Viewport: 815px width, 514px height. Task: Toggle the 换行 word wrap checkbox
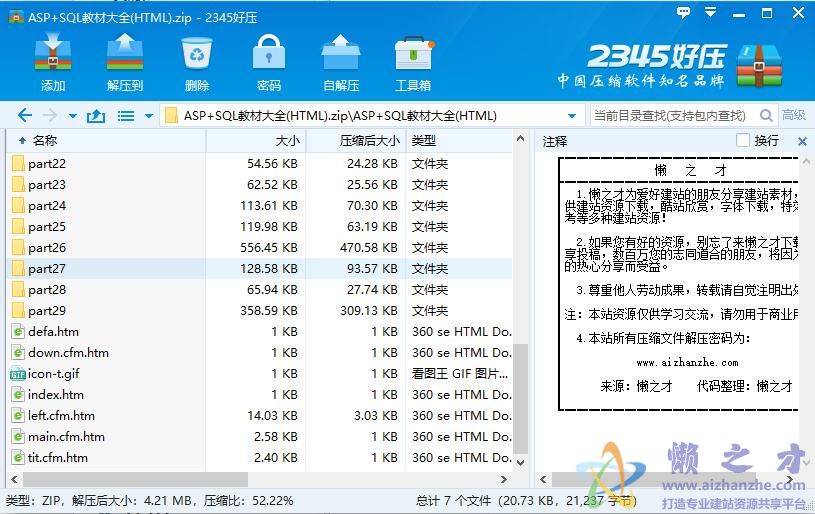[x=743, y=140]
